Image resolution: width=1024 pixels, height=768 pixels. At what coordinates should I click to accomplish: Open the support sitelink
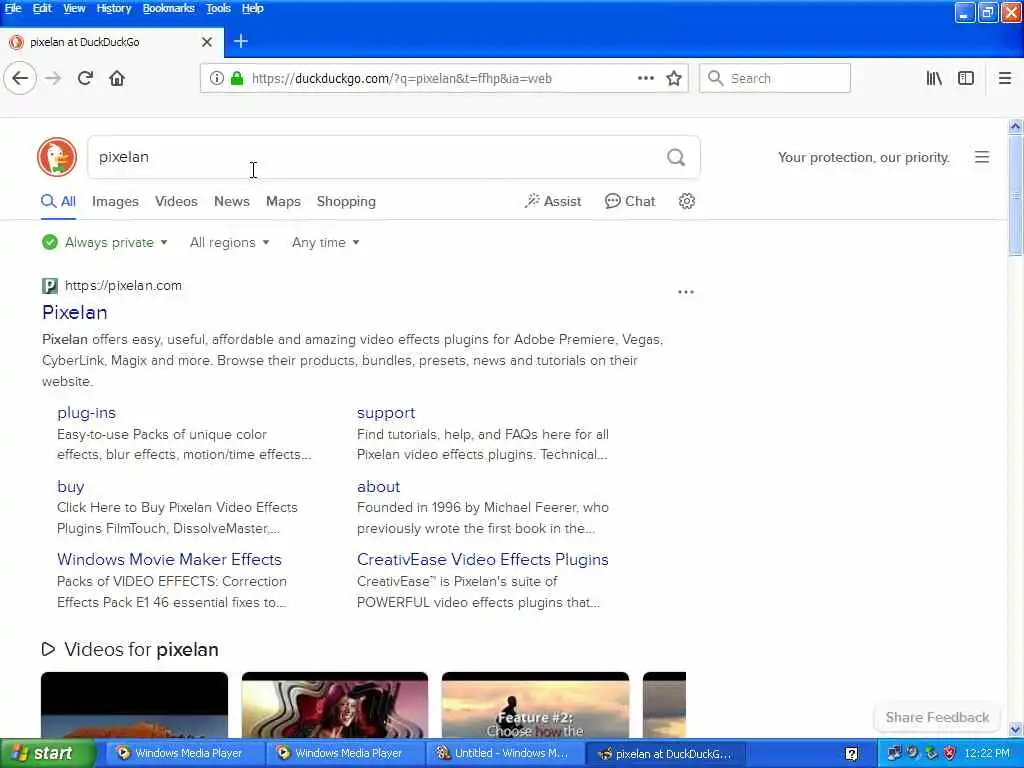point(386,413)
